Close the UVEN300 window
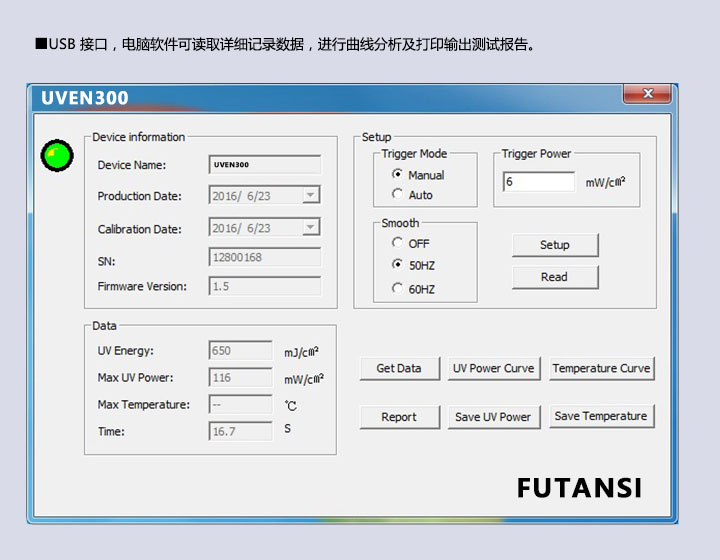 coord(646,94)
